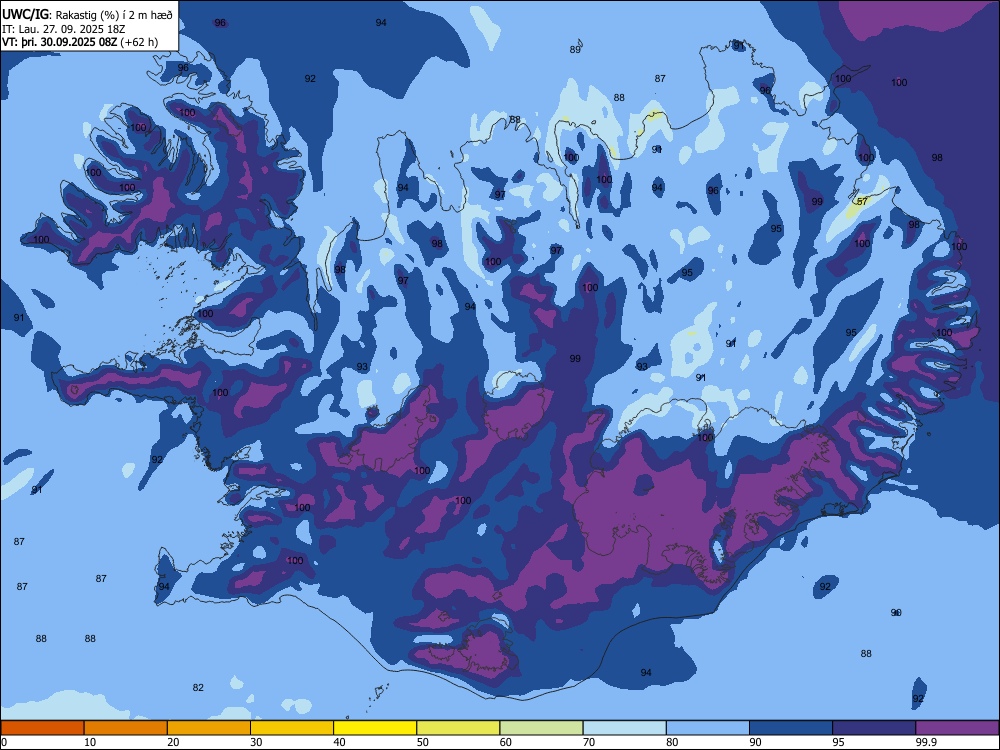Image resolution: width=1000 pixels, height=750 pixels.
Task: Click the legend tick label '30'
Action: [256, 742]
